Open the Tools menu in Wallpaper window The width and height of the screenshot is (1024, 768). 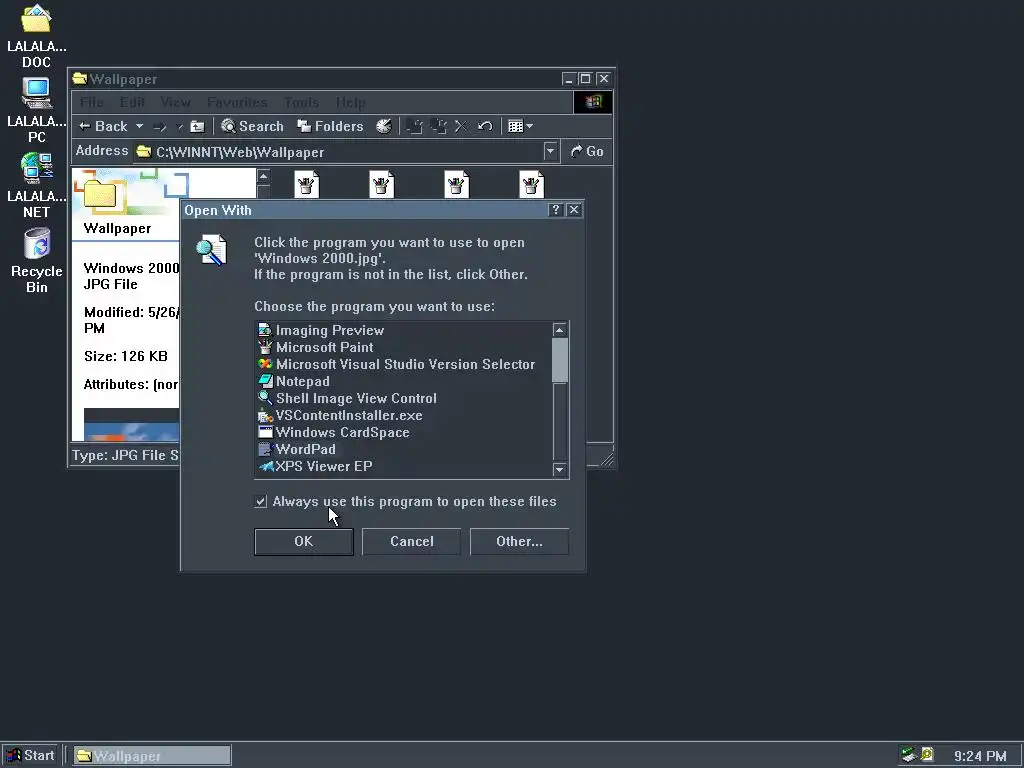tap(302, 103)
